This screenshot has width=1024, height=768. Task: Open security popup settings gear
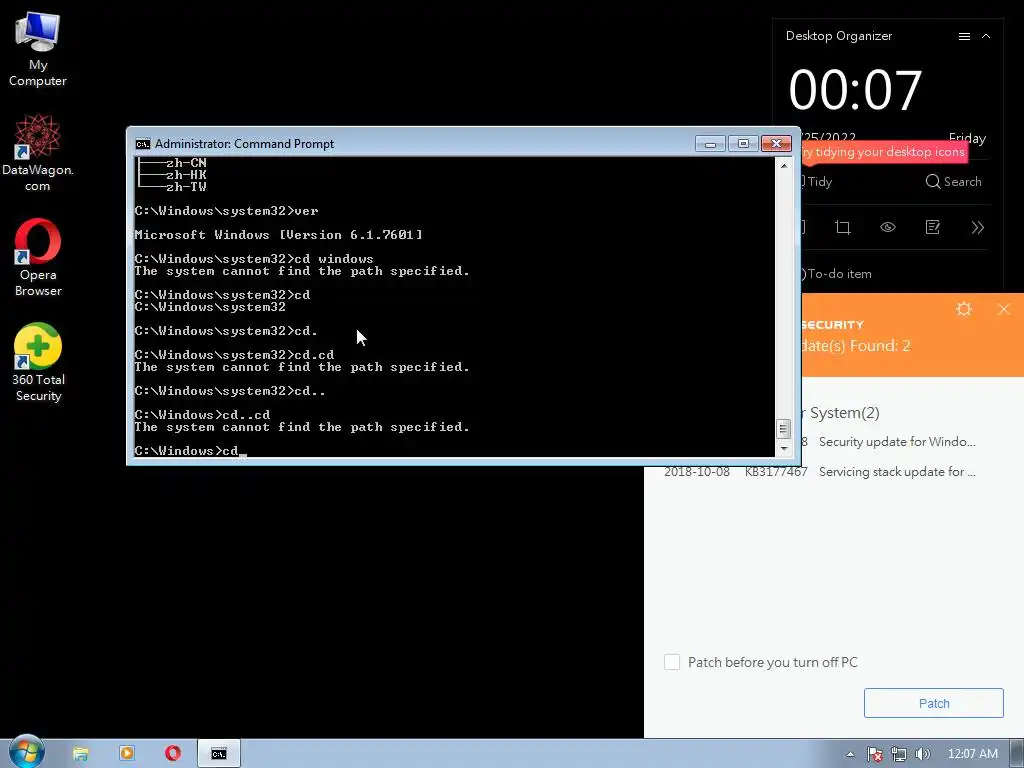pyautogui.click(x=964, y=309)
